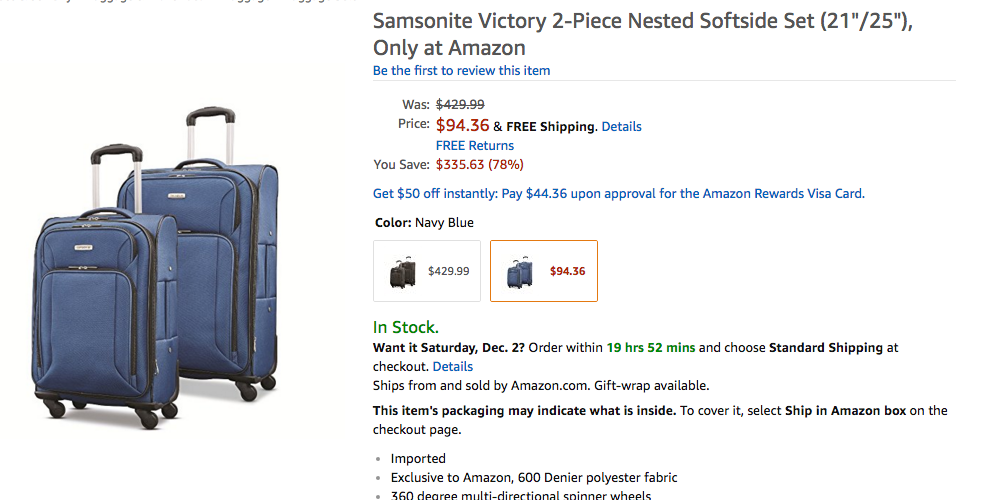996x500 pixels.
Task: Open the Amazon Rewards Visa Card $50 offer
Action: pos(618,194)
